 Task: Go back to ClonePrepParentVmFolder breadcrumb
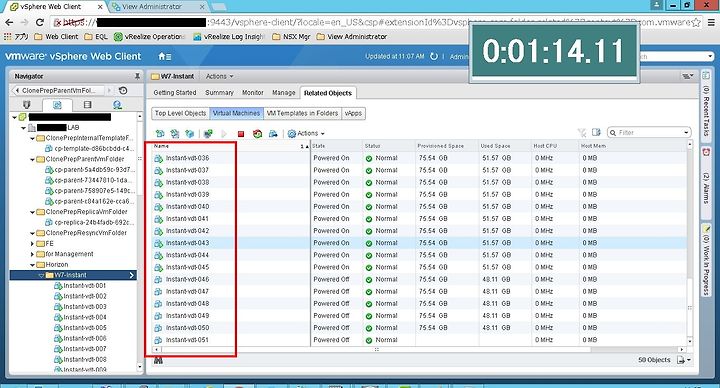(60, 90)
